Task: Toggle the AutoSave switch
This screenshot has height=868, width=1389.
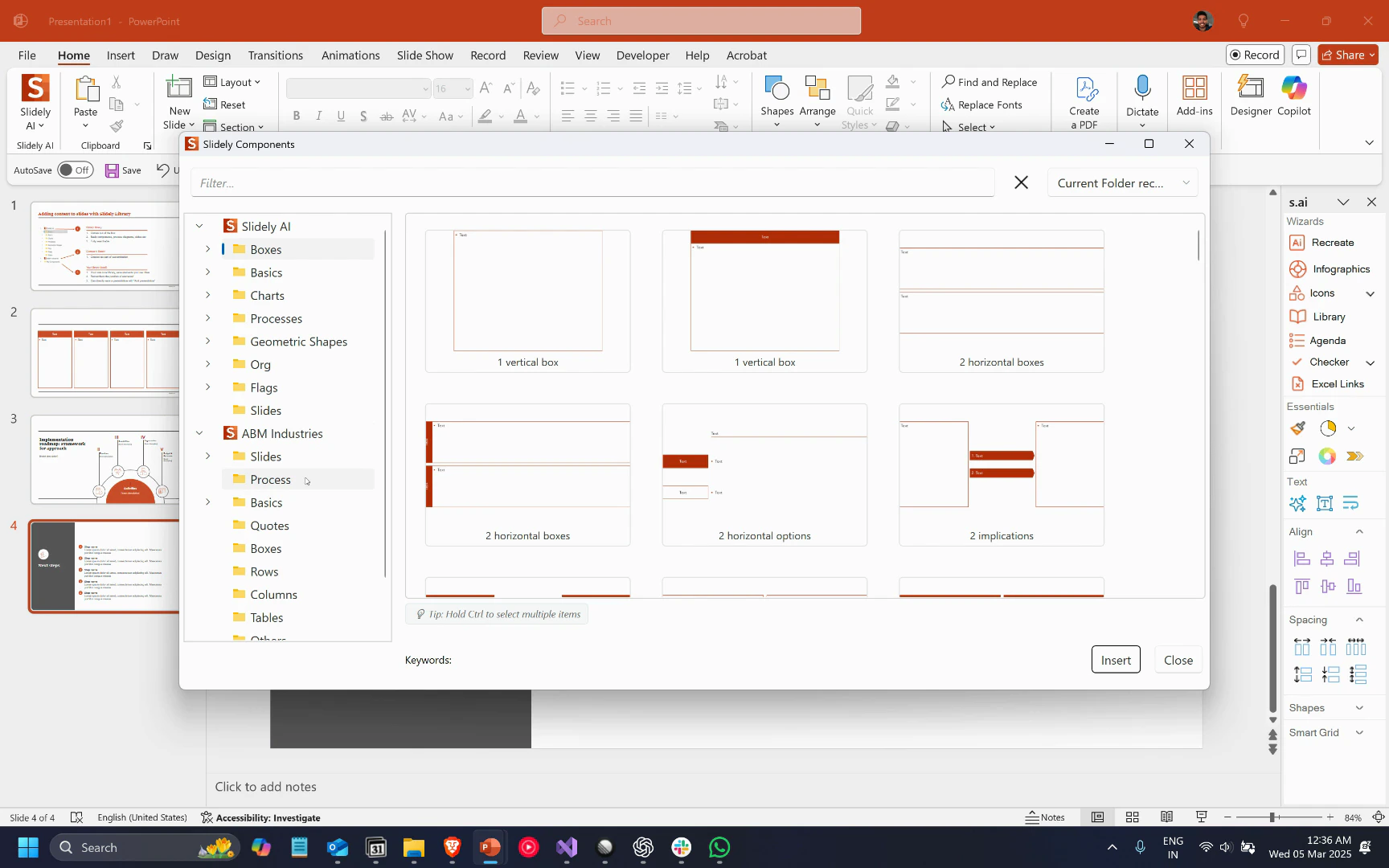Action: (x=75, y=170)
